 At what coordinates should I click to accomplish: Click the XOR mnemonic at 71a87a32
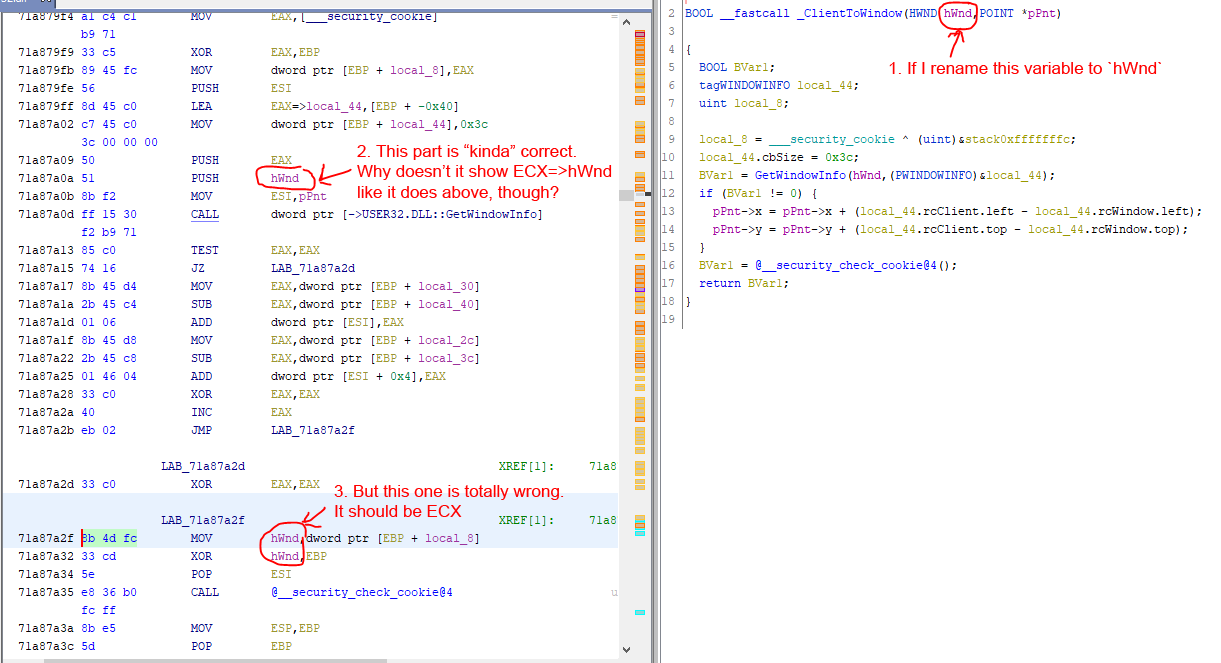[x=200, y=556]
